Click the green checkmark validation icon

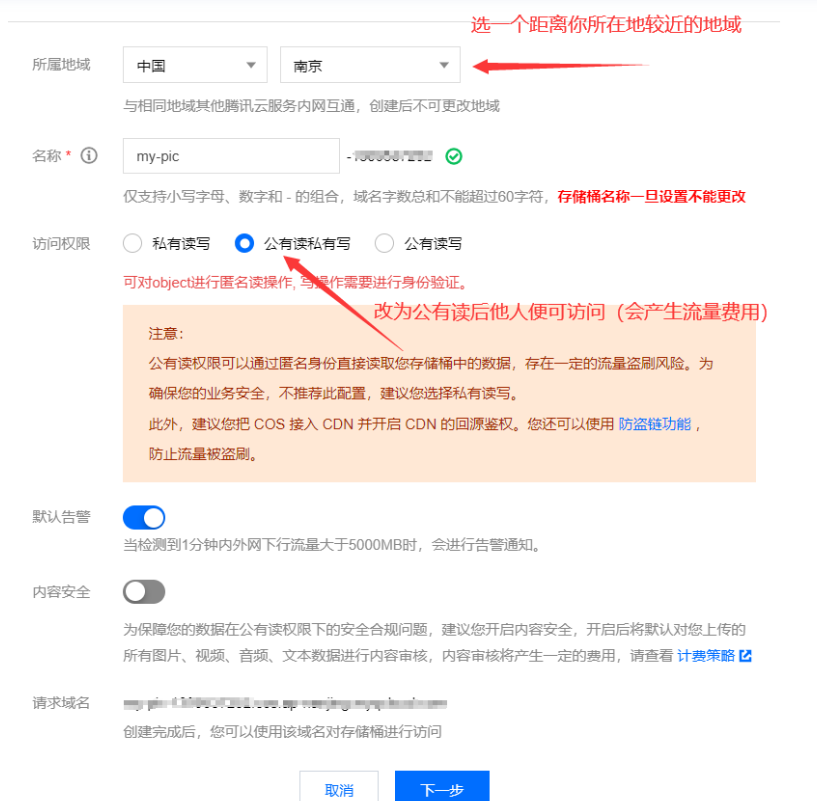point(453,156)
